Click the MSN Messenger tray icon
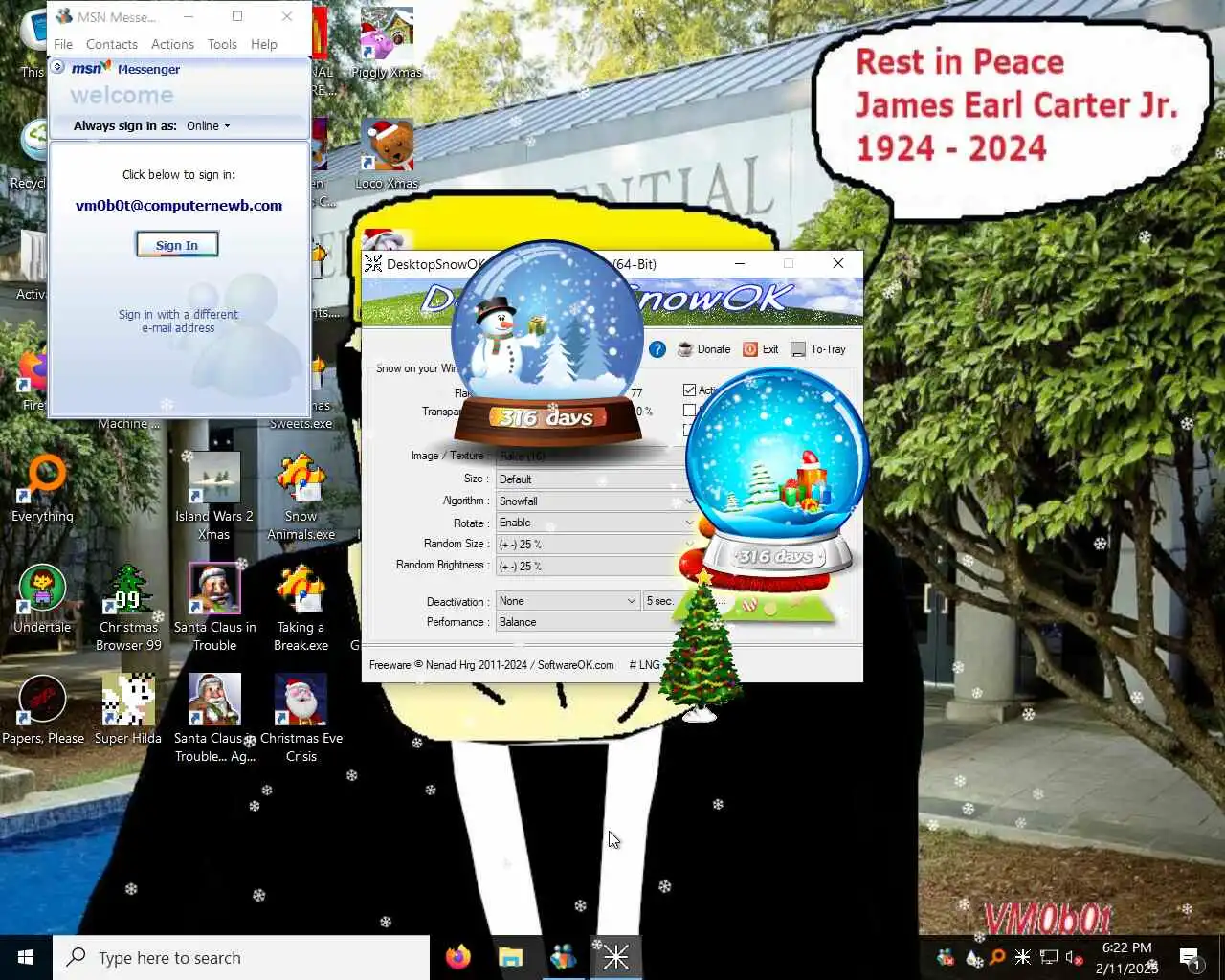 (946, 957)
